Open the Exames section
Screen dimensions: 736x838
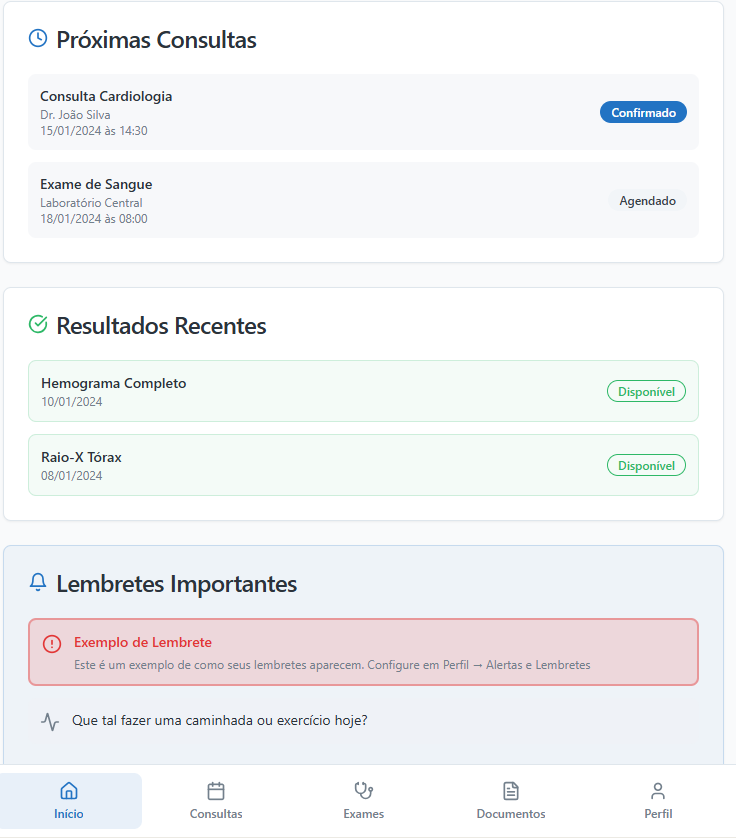[x=363, y=800]
